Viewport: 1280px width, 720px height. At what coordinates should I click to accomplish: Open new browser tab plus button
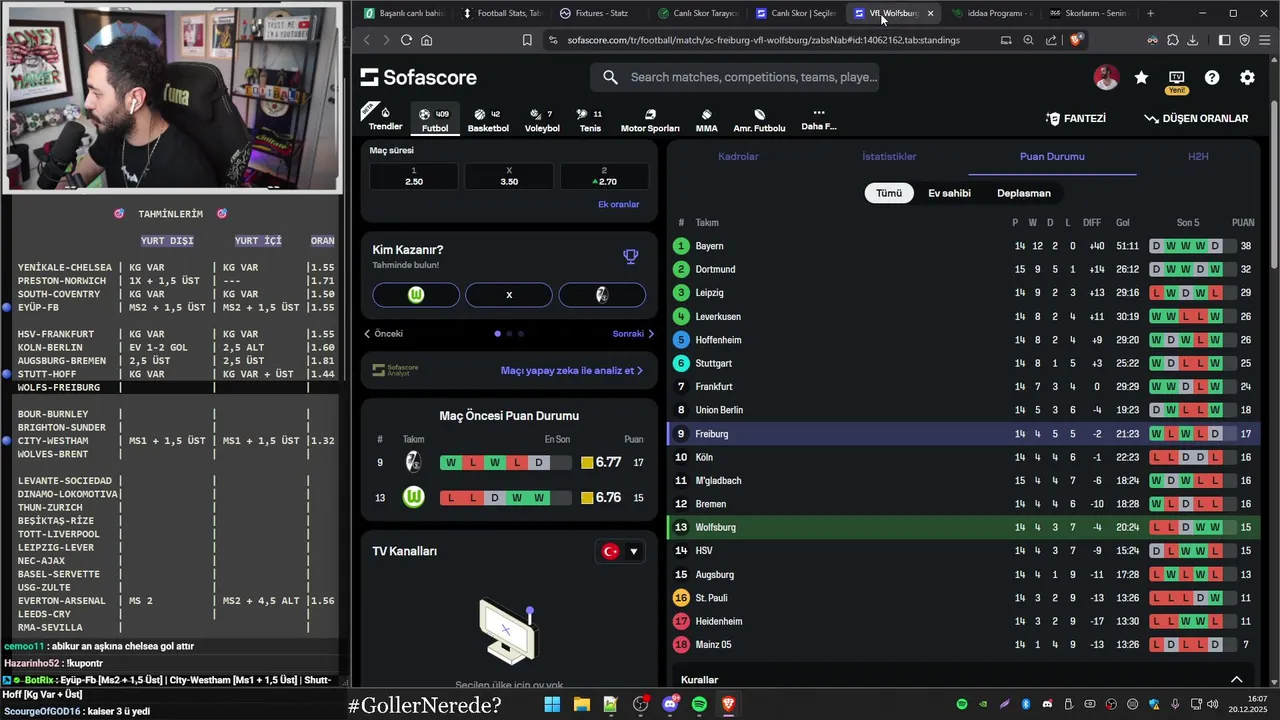1150,13
